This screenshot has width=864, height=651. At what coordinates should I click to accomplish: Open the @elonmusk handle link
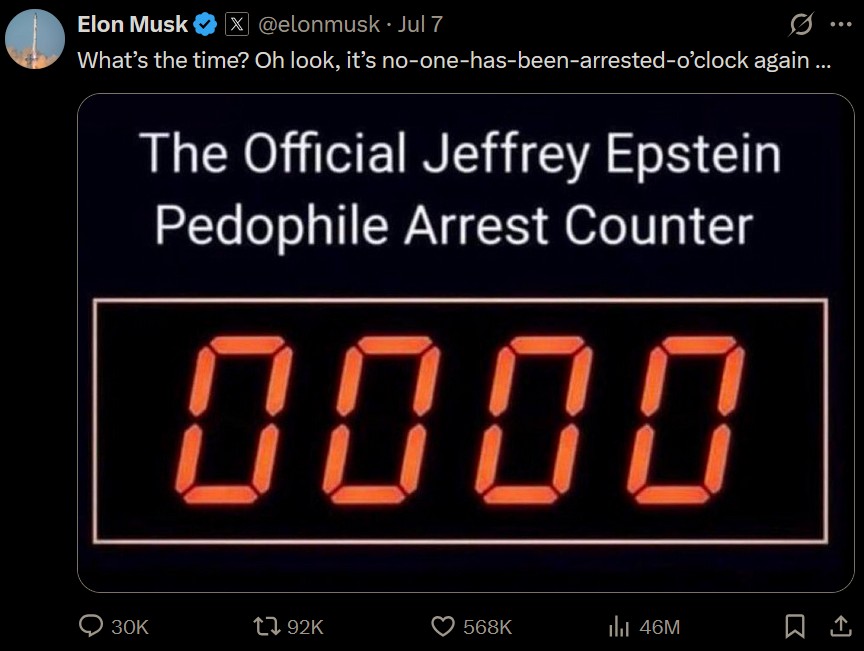pyautogui.click(x=318, y=24)
